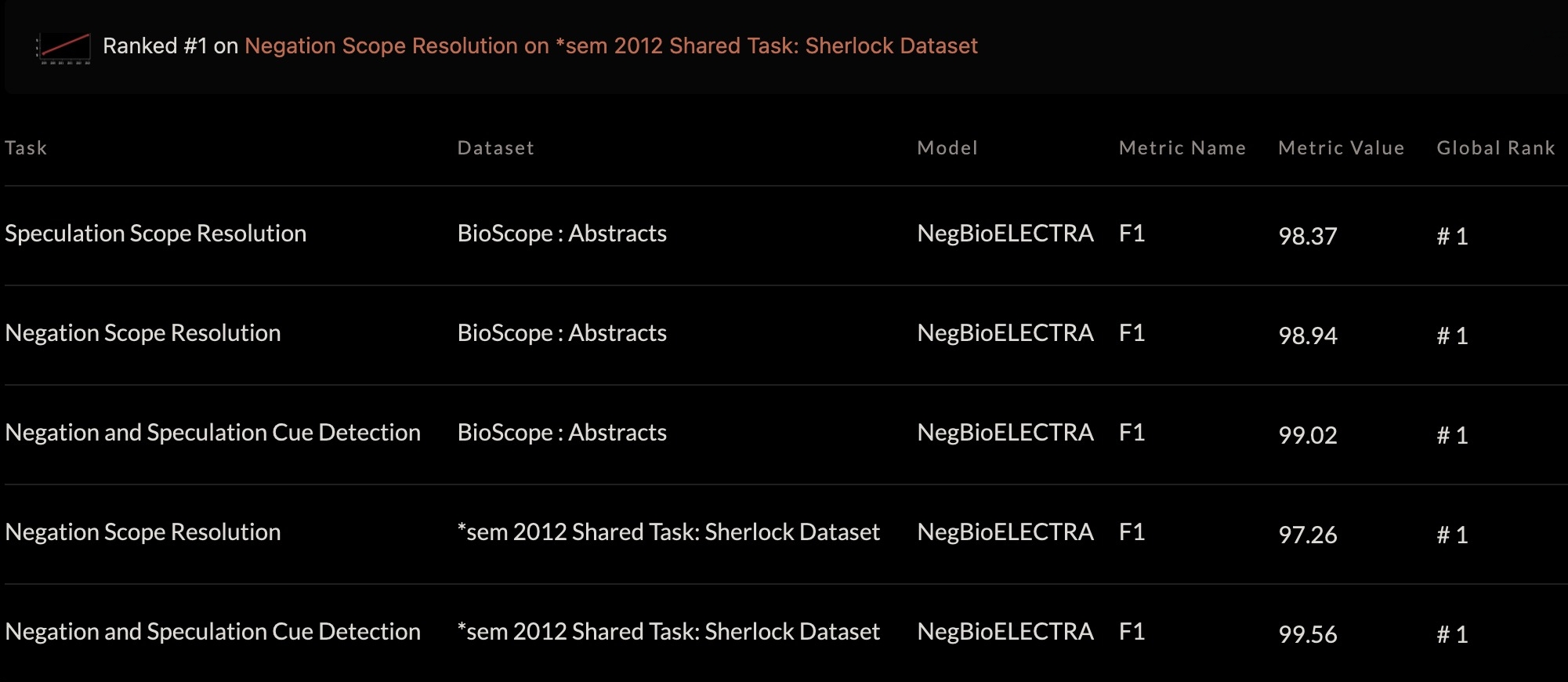Open Negation and Speculation Cue Detection on BioScope

pos(212,433)
